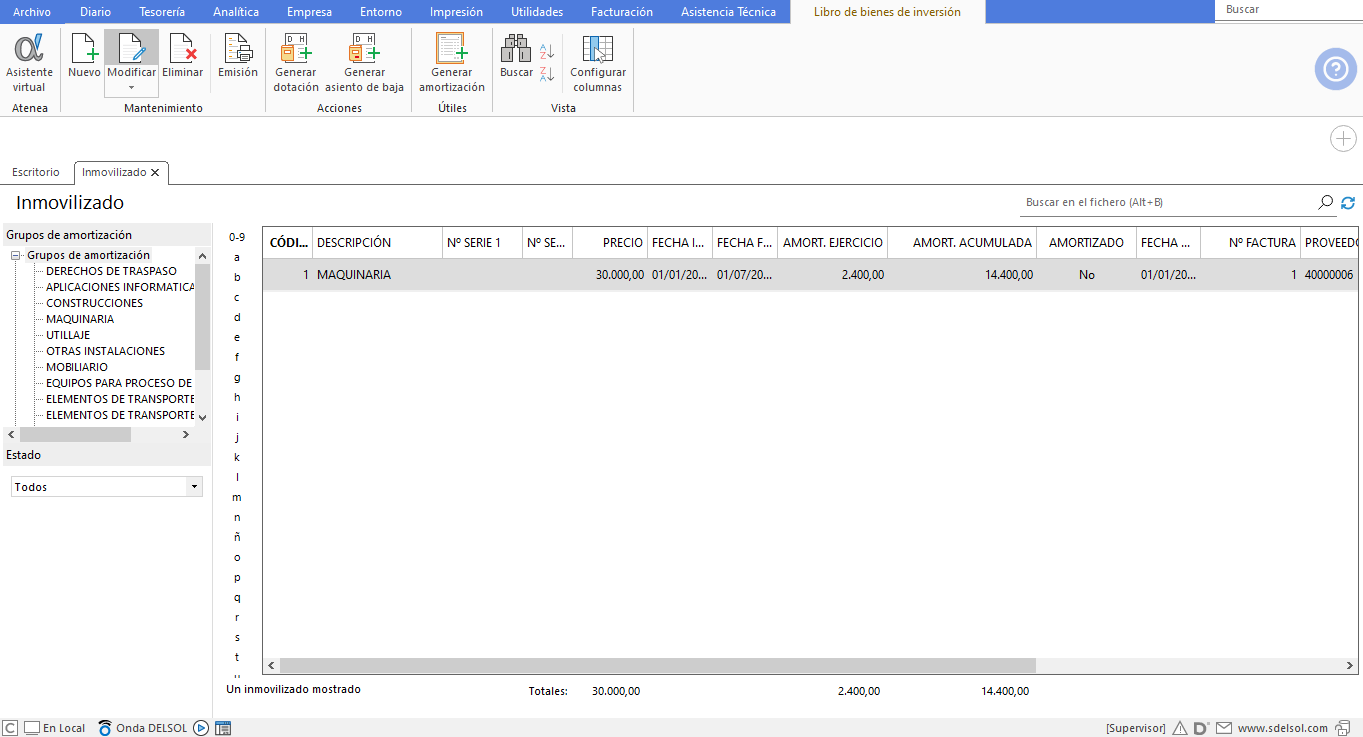This screenshot has height=737, width=1363.
Task: Click the AMORTIZADO column header
Action: pyautogui.click(x=1086, y=243)
